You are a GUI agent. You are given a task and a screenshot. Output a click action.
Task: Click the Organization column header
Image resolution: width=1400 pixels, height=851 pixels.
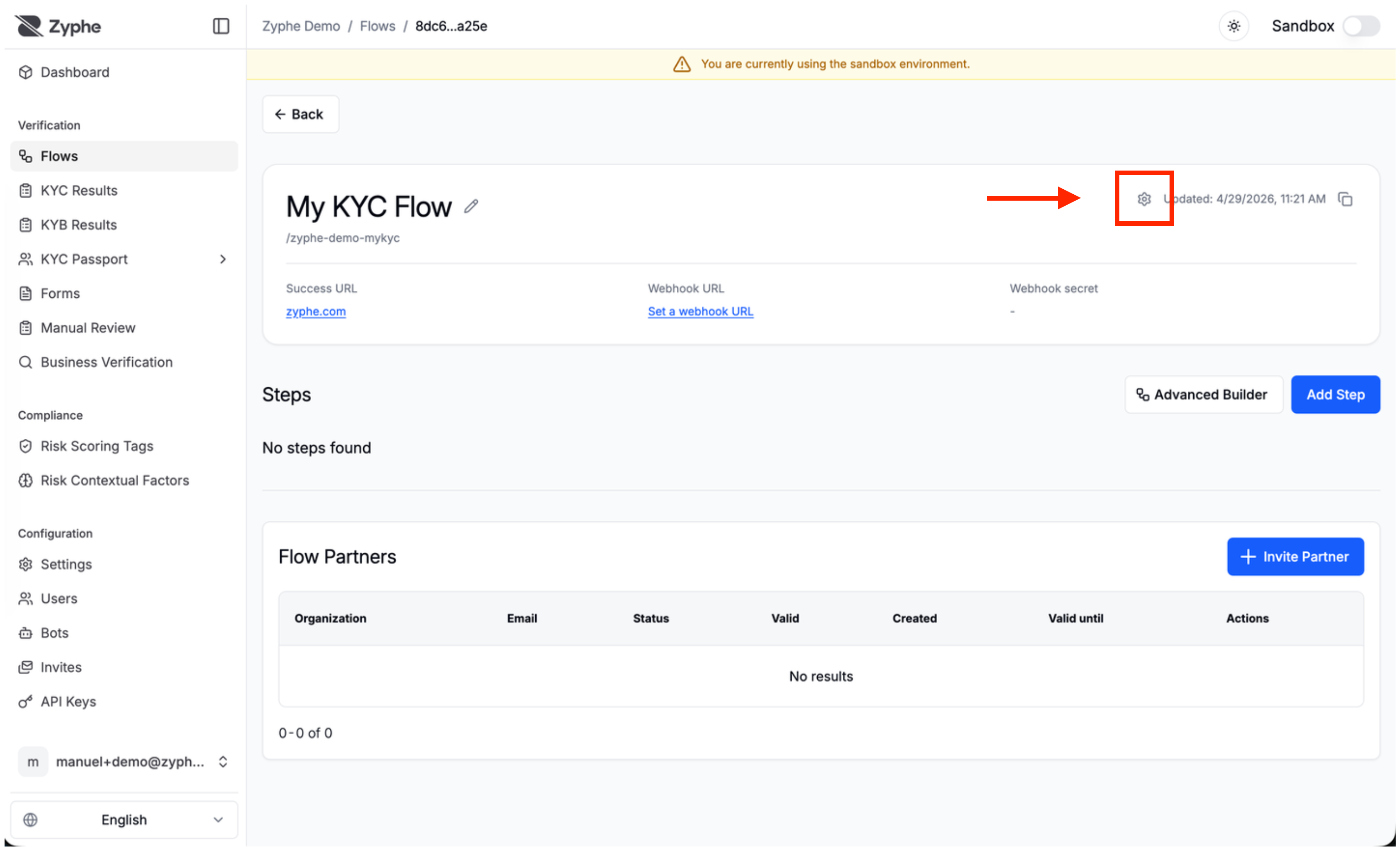coord(330,618)
